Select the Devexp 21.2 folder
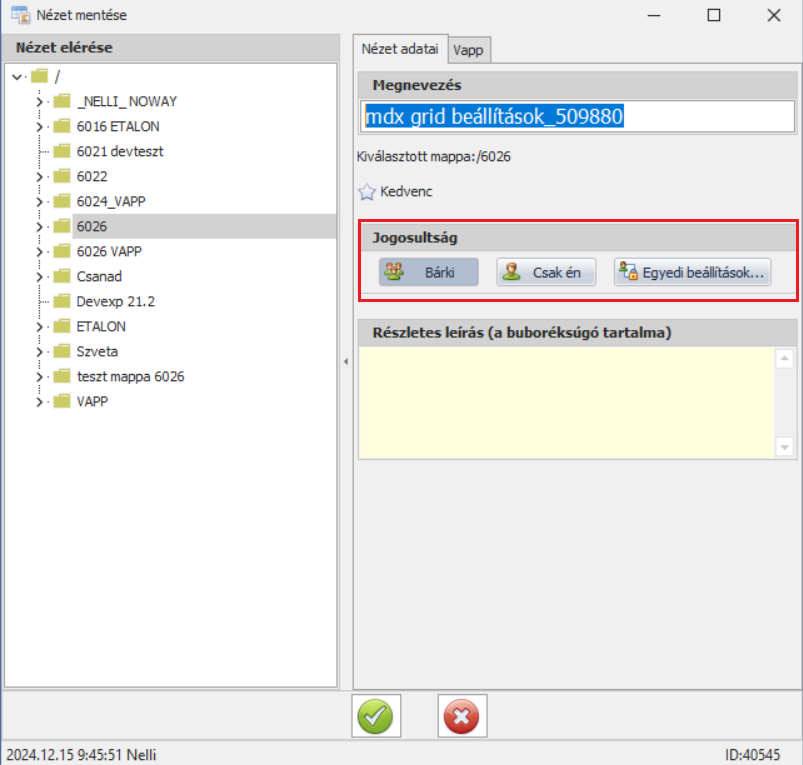Viewport: 803px width, 765px height. pos(115,302)
